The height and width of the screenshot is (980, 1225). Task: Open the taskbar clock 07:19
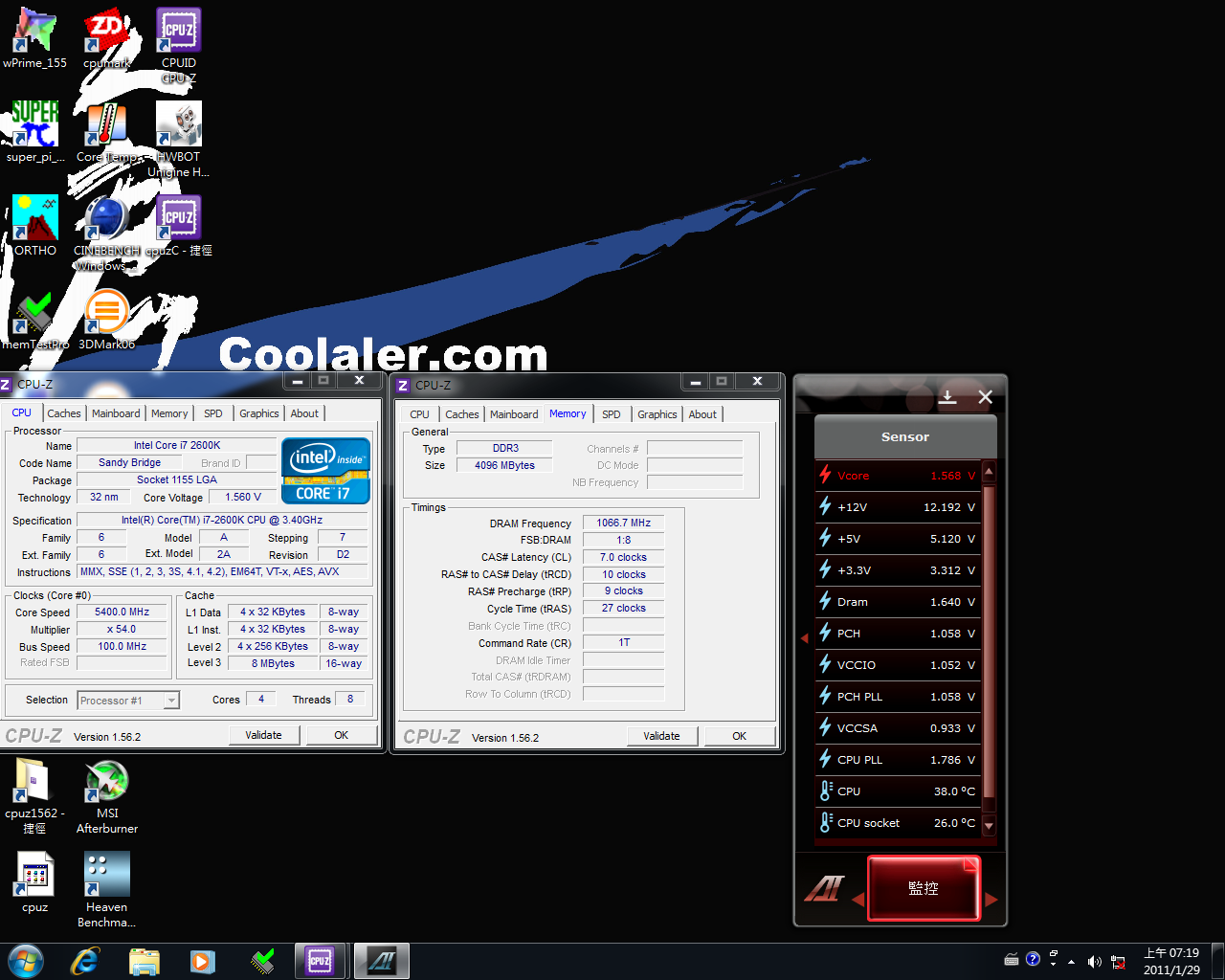[1171, 961]
